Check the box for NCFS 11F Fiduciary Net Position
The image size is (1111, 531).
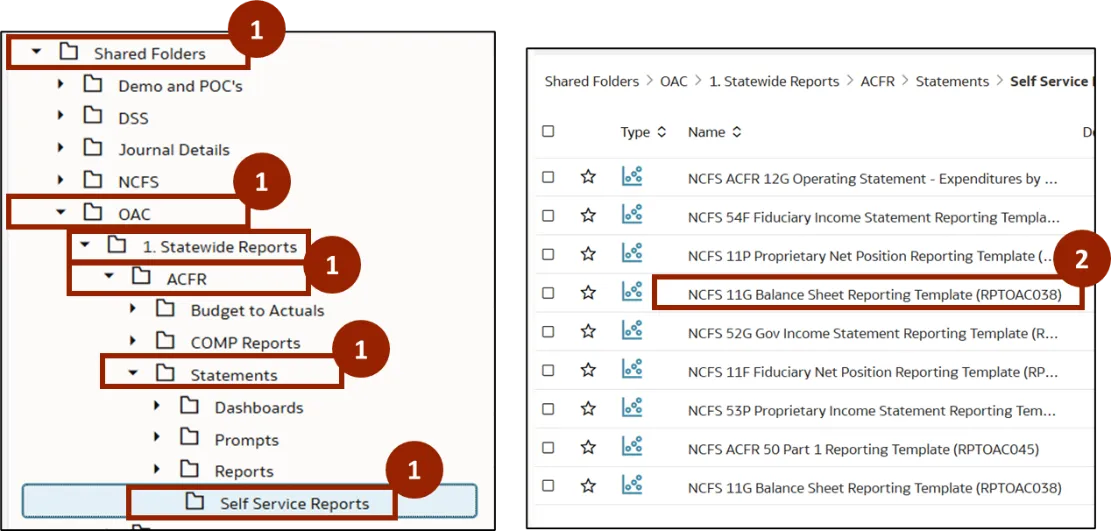point(548,370)
